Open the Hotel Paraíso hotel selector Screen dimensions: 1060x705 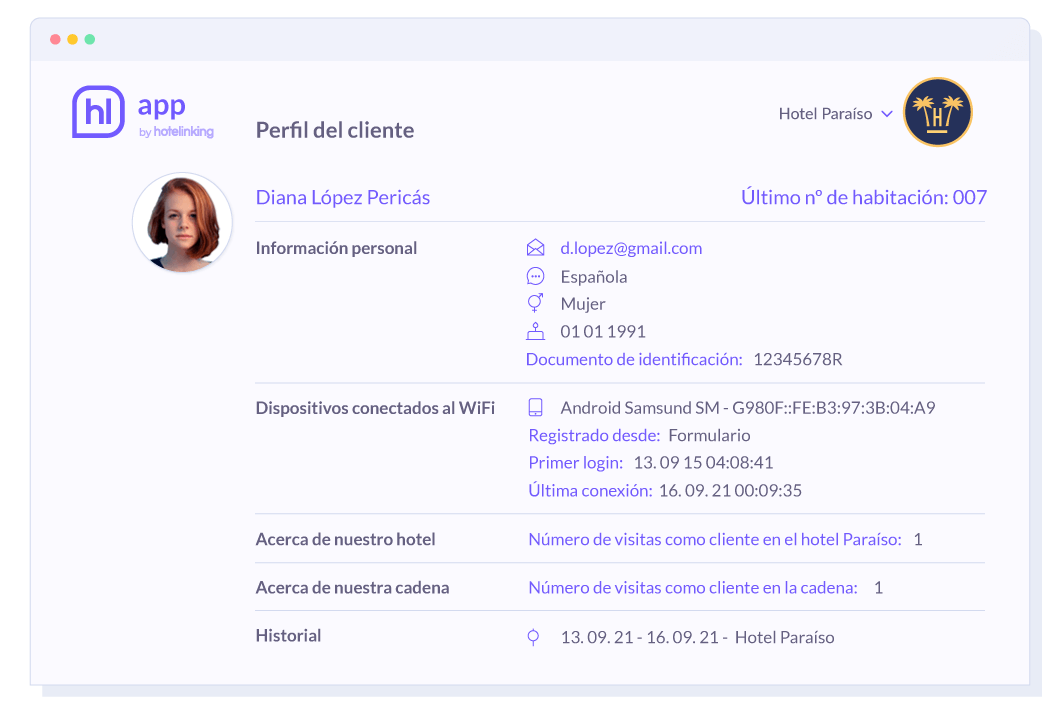[x=836, y=114]
